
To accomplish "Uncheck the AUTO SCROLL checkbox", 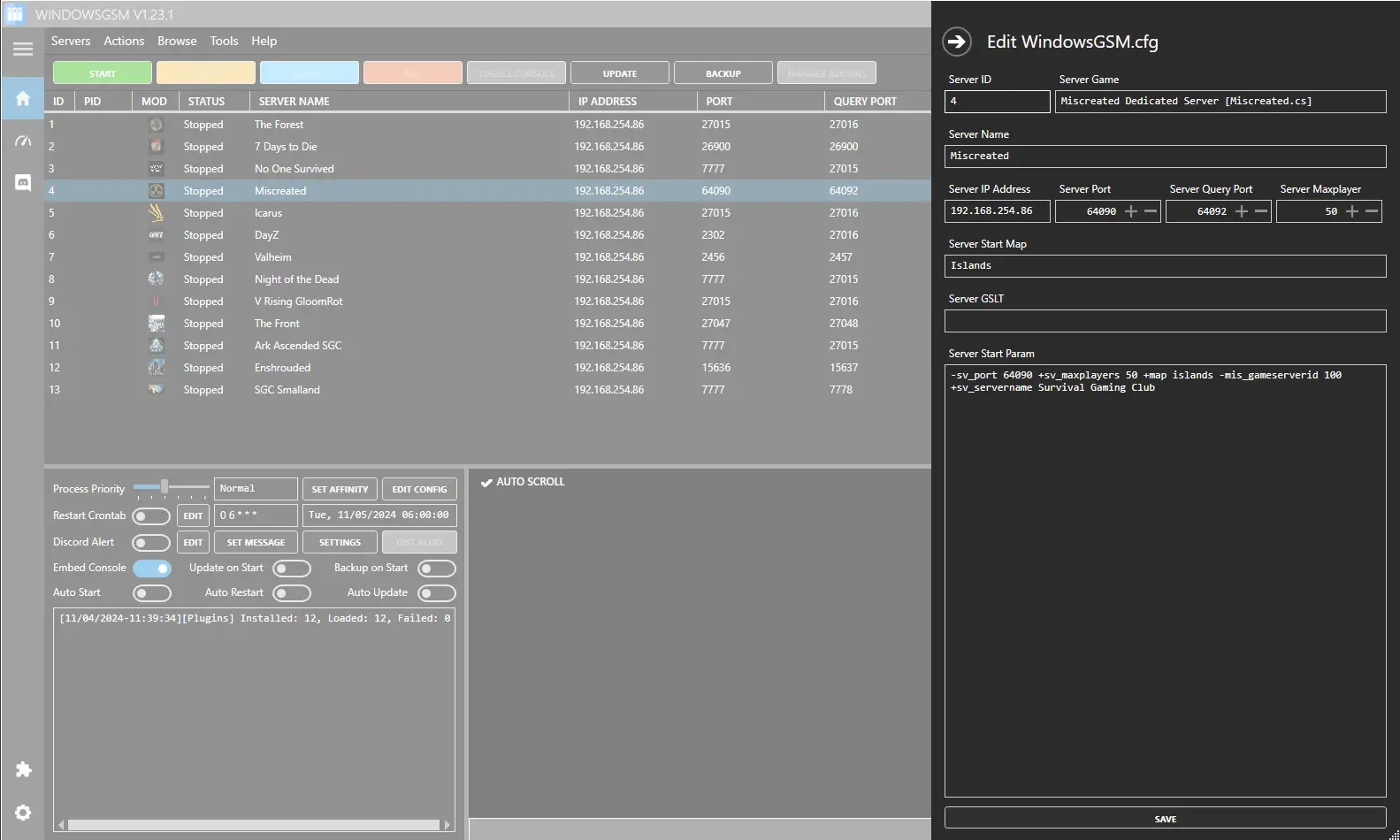I will [x=486, y=483].
